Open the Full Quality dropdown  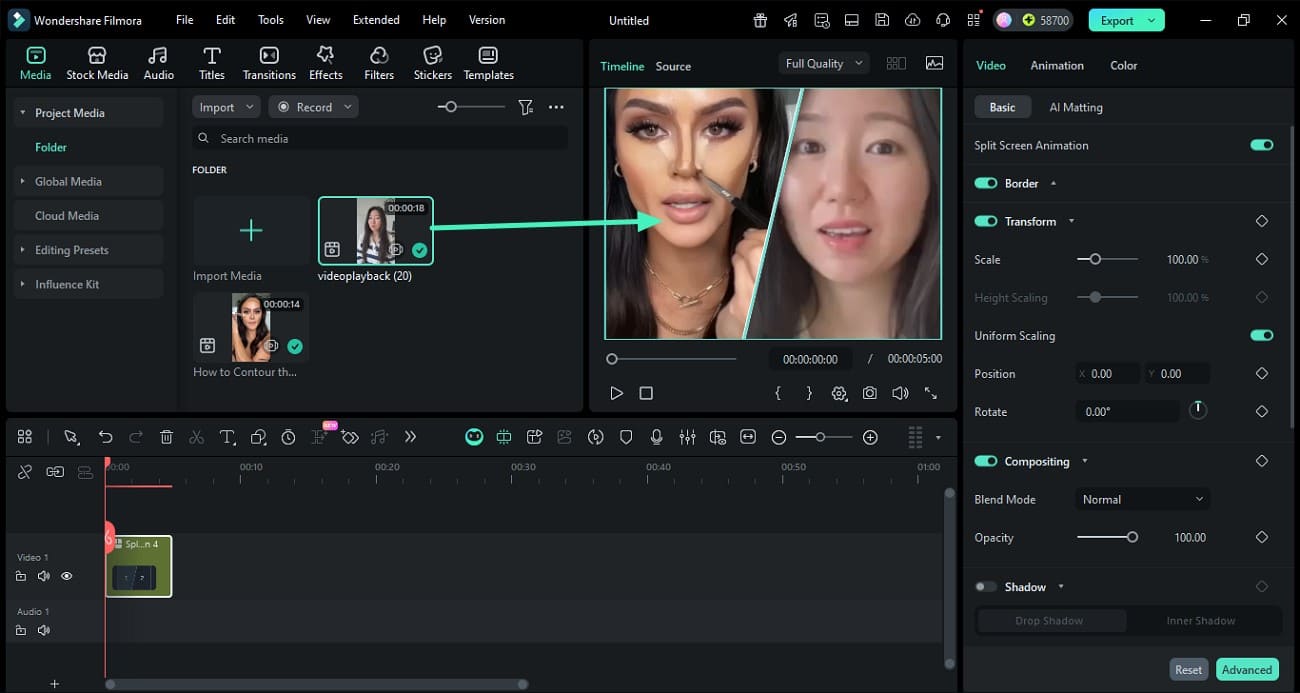(823, 63)
